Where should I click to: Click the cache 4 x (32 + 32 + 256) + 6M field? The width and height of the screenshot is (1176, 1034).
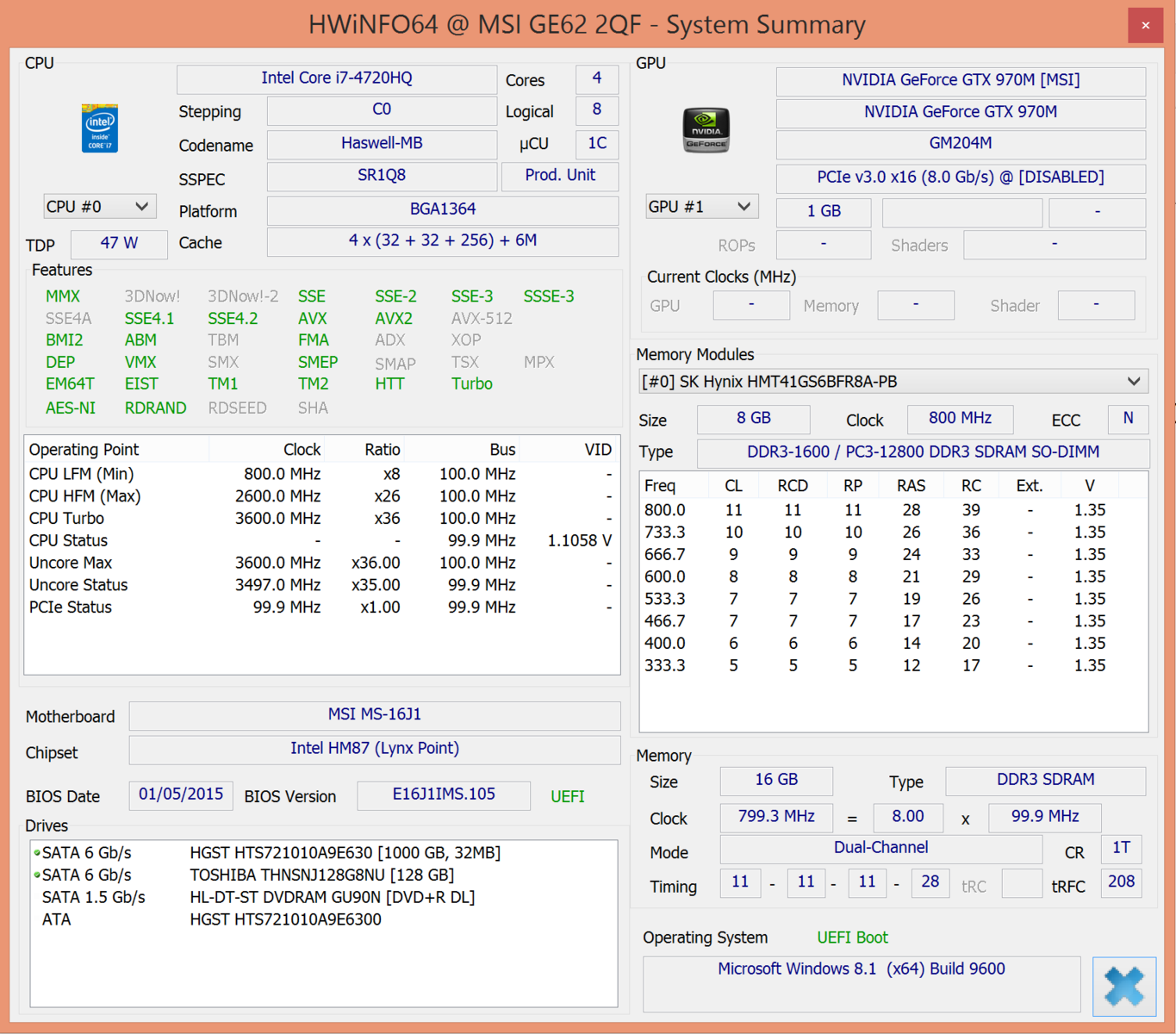click(x=443, y=241)
